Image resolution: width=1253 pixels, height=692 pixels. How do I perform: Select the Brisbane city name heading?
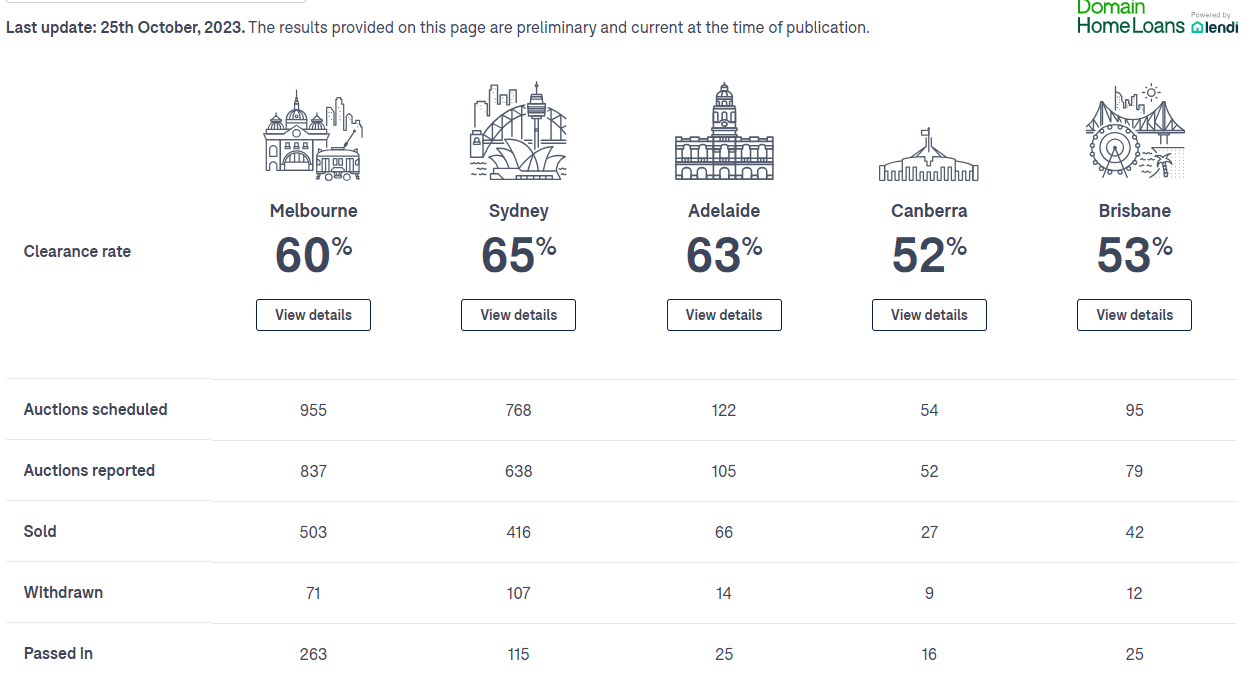pos(1134,211)
